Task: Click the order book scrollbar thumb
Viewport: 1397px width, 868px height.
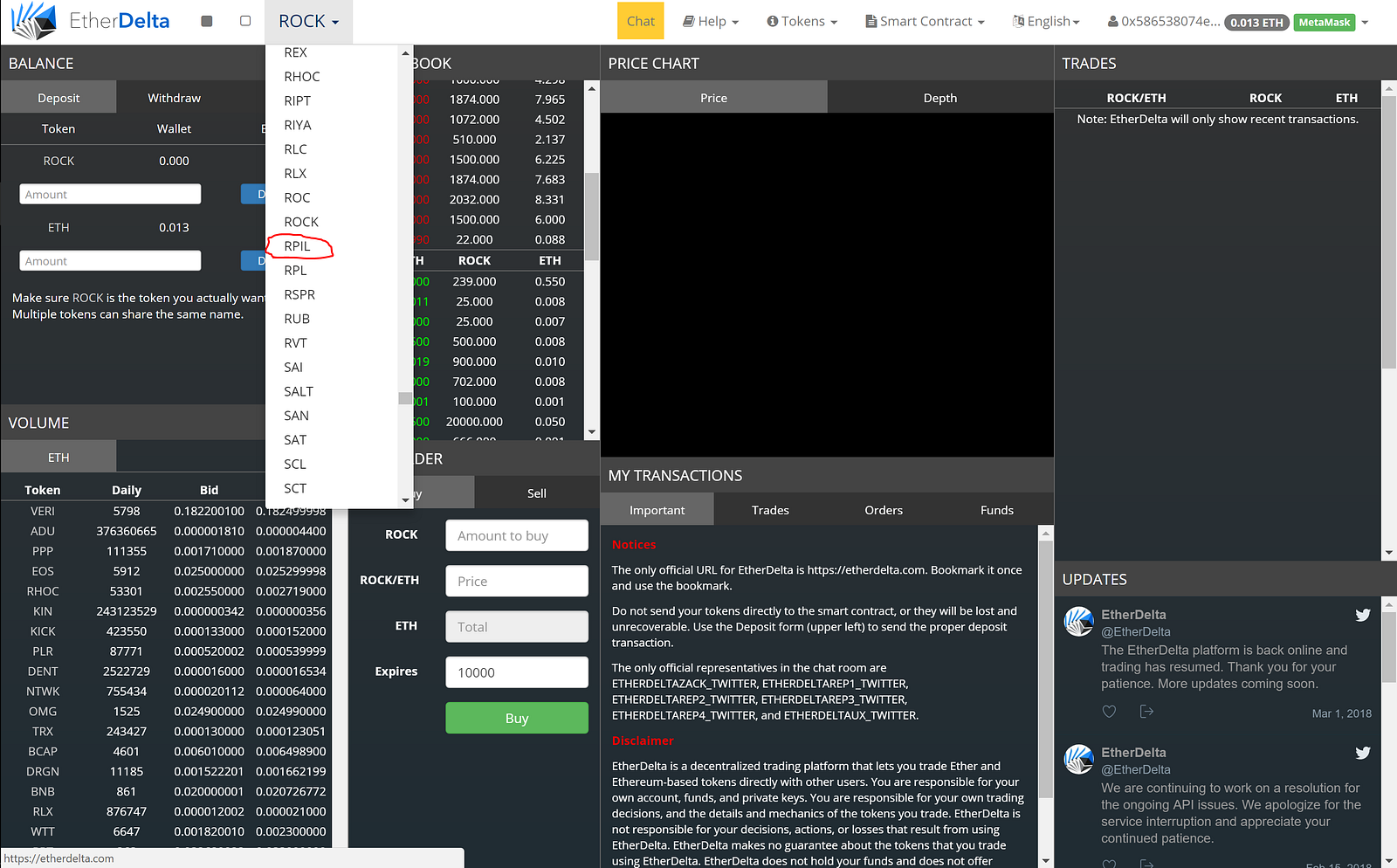Action: (x=592, y=217)
